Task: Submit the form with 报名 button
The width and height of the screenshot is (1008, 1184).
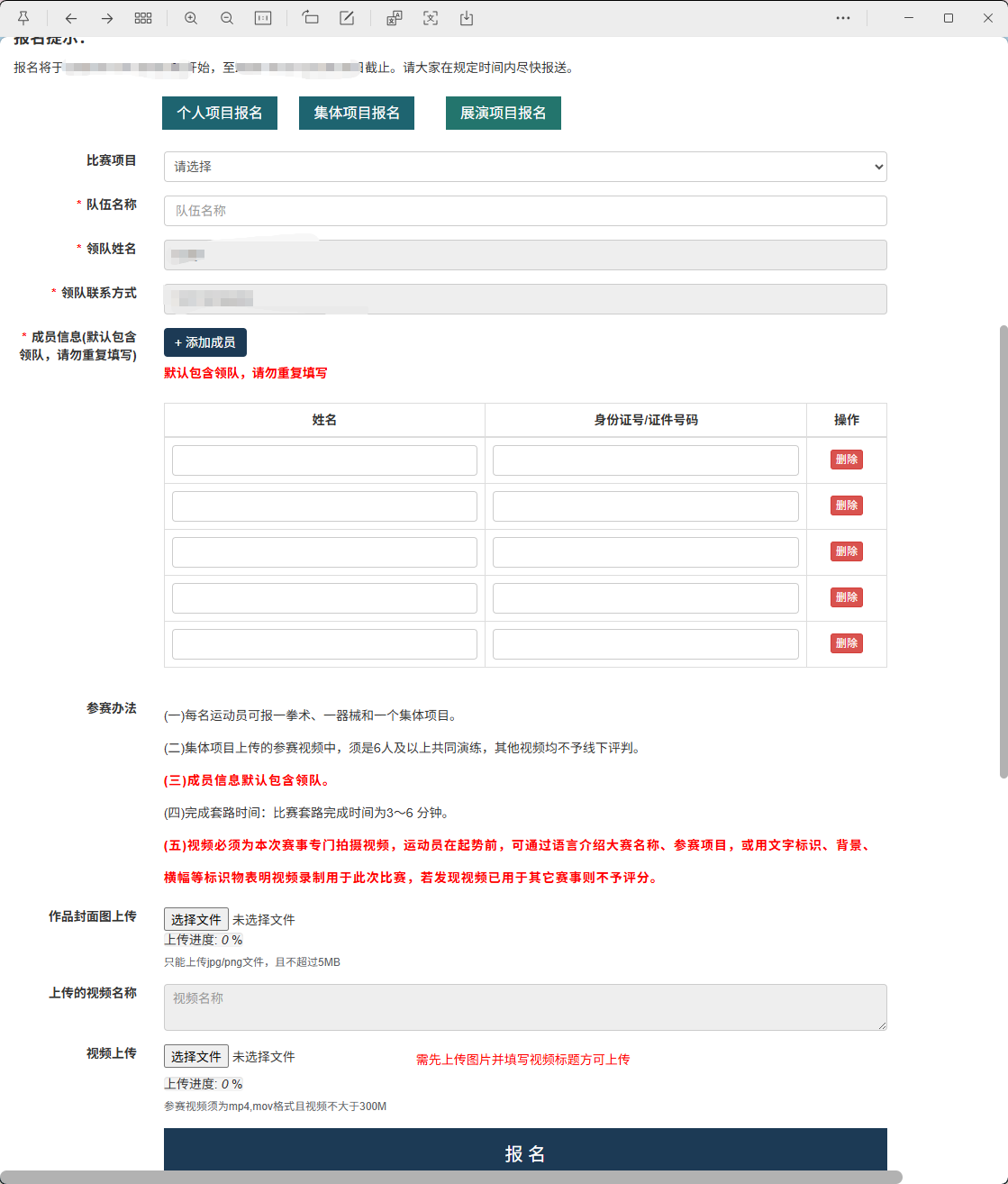Action: point(525,1152)
